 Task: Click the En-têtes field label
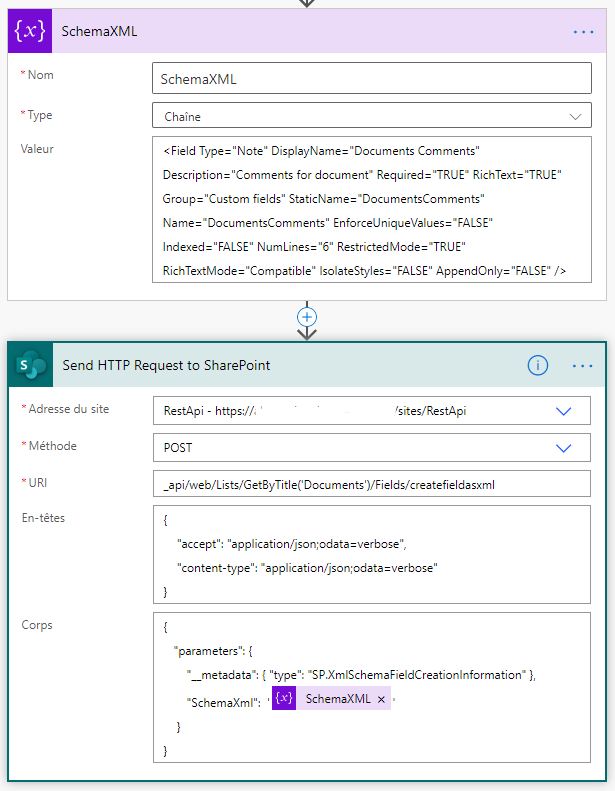pyautogui.click(x=43, y=518)
